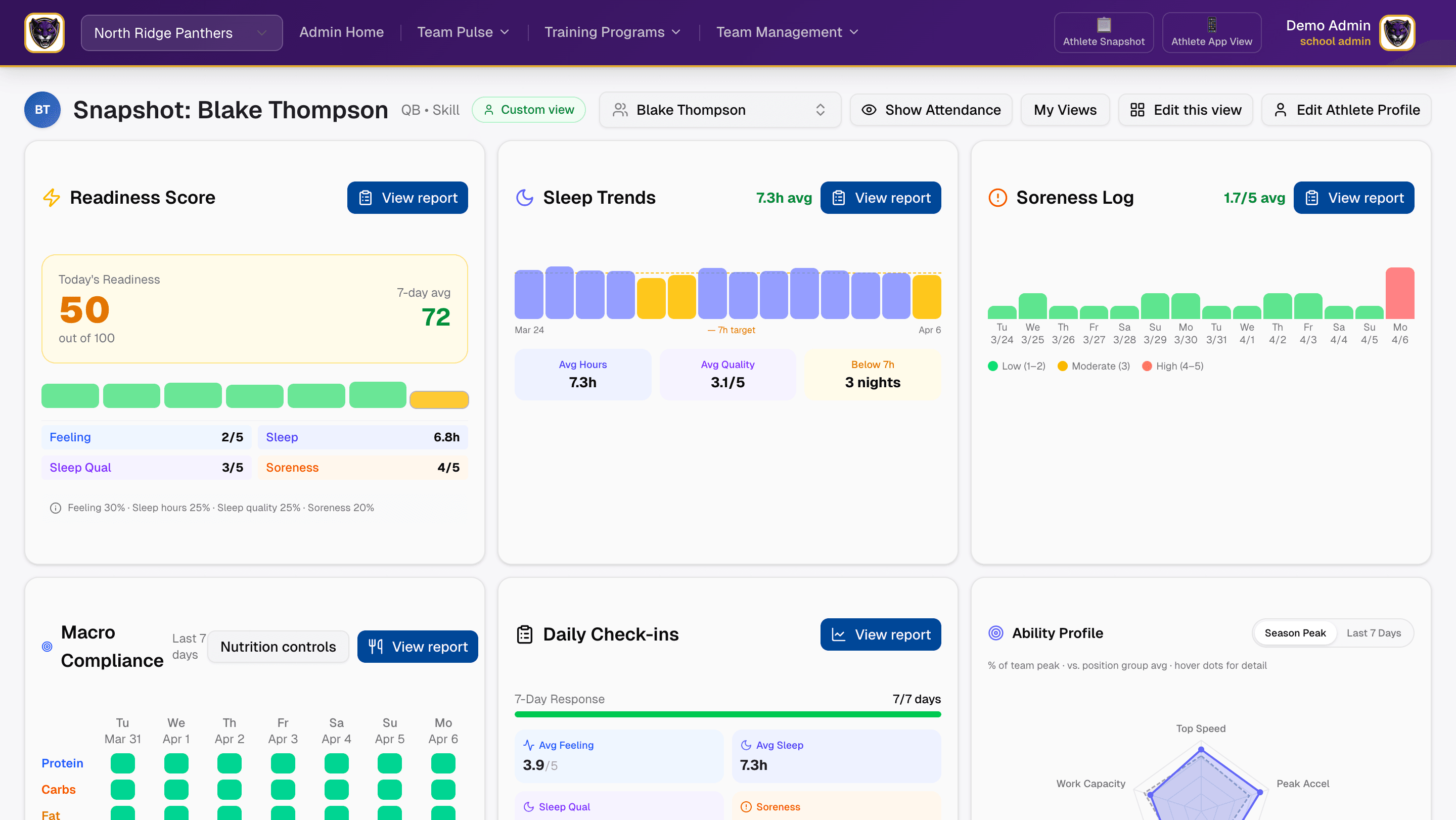Click the Readiness Score lightning bolt icon
This screenshot has height=820, width=1456.
click(52, 198)
